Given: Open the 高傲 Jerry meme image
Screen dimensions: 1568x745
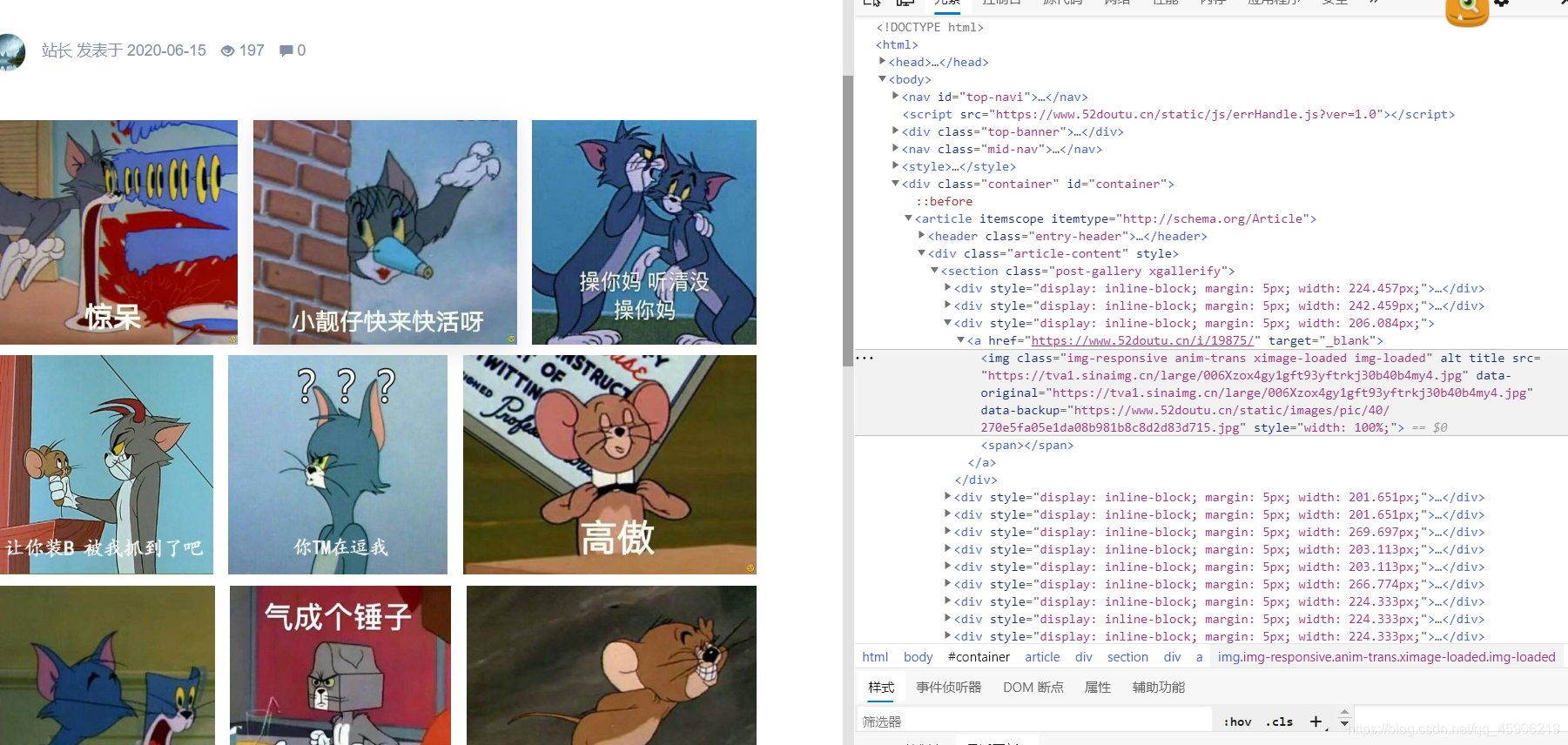Looking at the screenshot, I should [609, 465].
